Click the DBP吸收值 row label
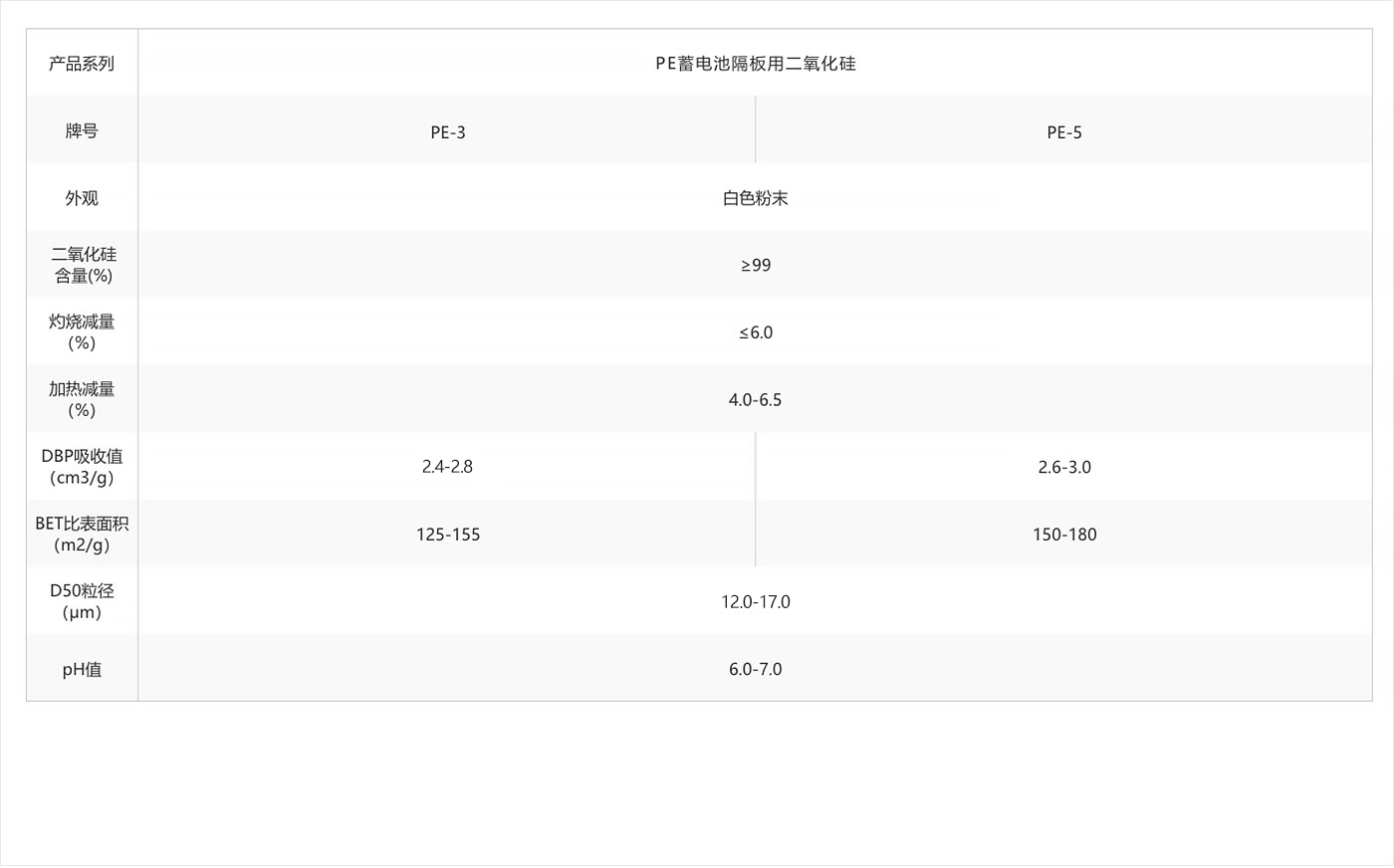Screen dimensions: 1394x868 tap(82, 467)
